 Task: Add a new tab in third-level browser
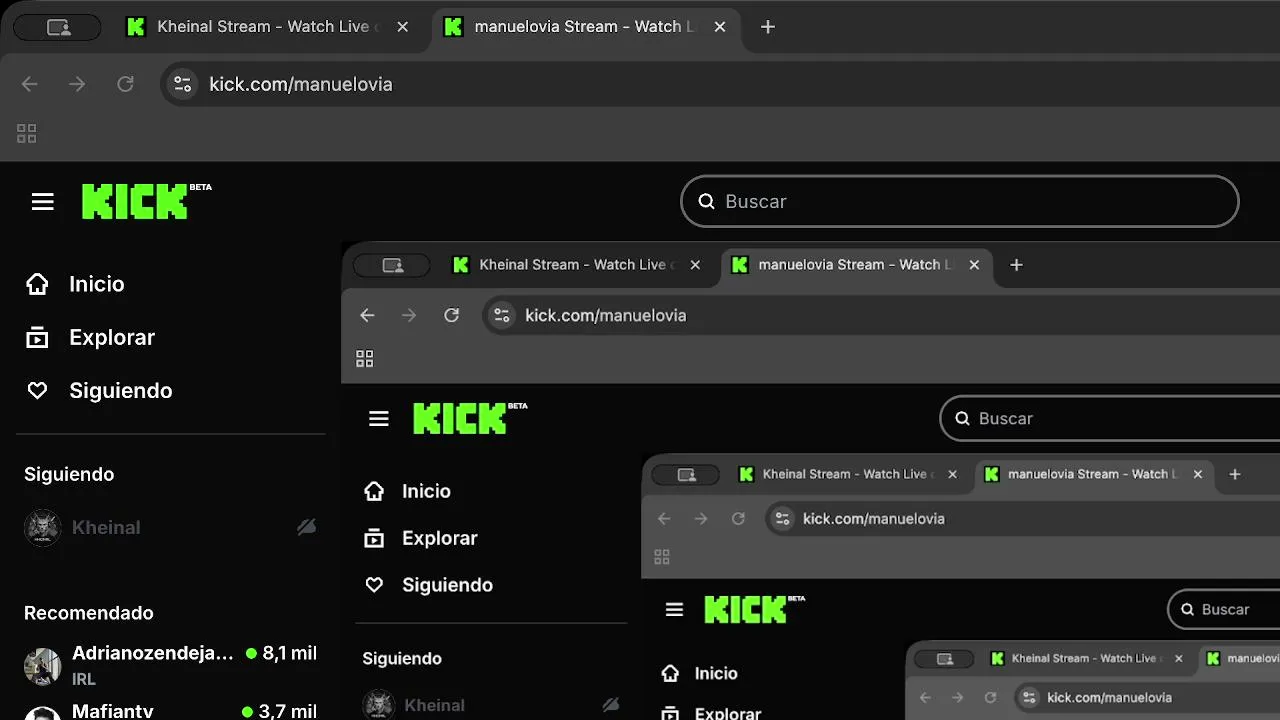(x=1235, y=474)
